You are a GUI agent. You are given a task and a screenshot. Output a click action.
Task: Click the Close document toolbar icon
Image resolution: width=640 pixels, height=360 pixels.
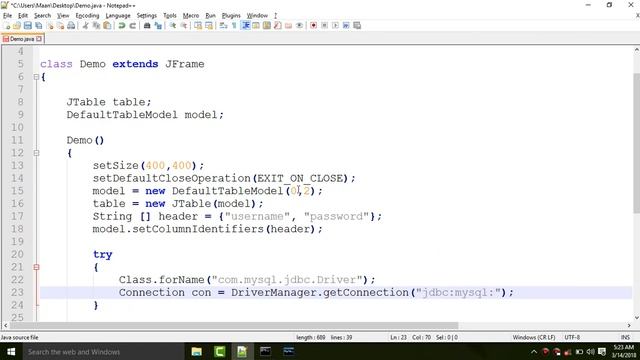pyautogui.click(x=50, y=26)
